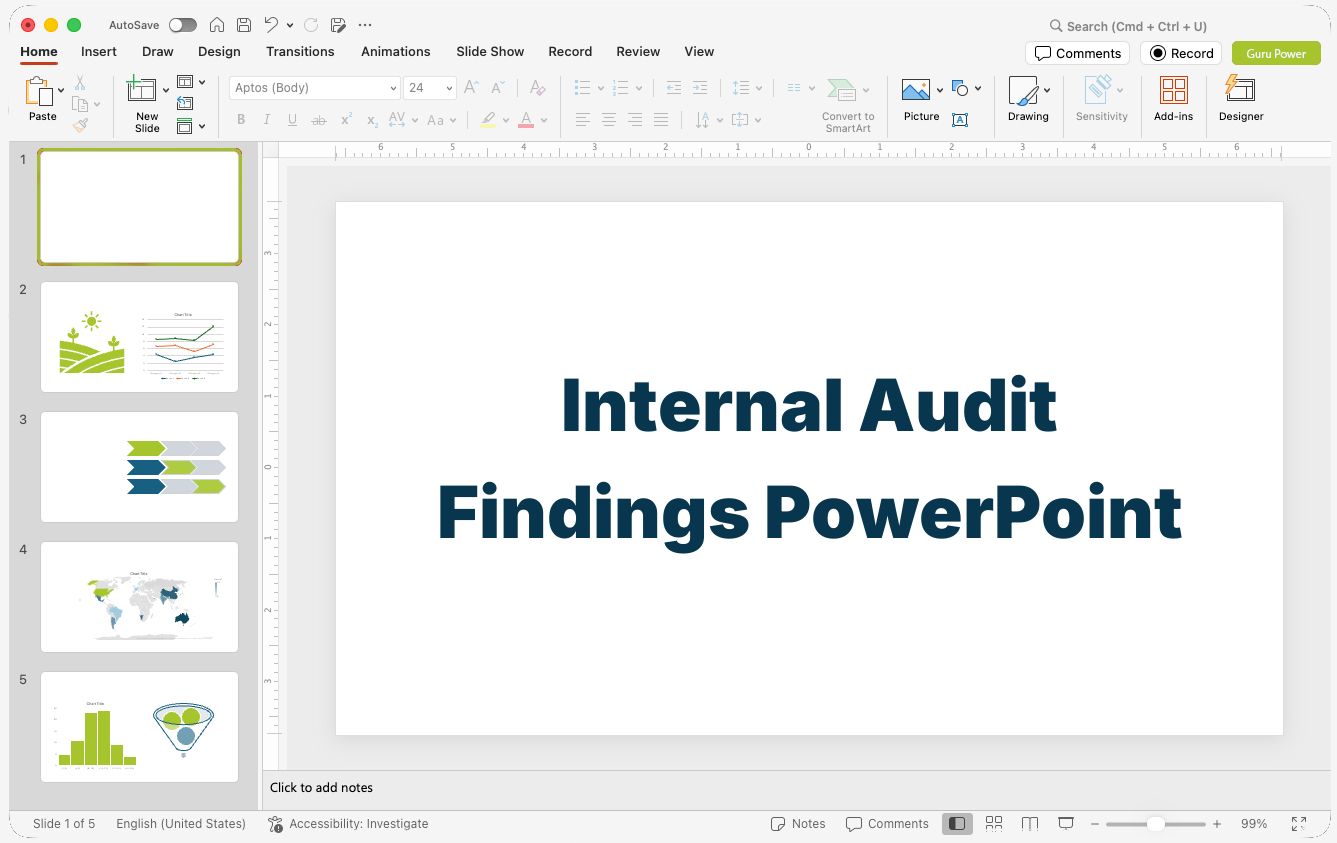Open the View tab
This screenshot has height=843, width=1337.
pyautogui.click(x=699, y=51)
